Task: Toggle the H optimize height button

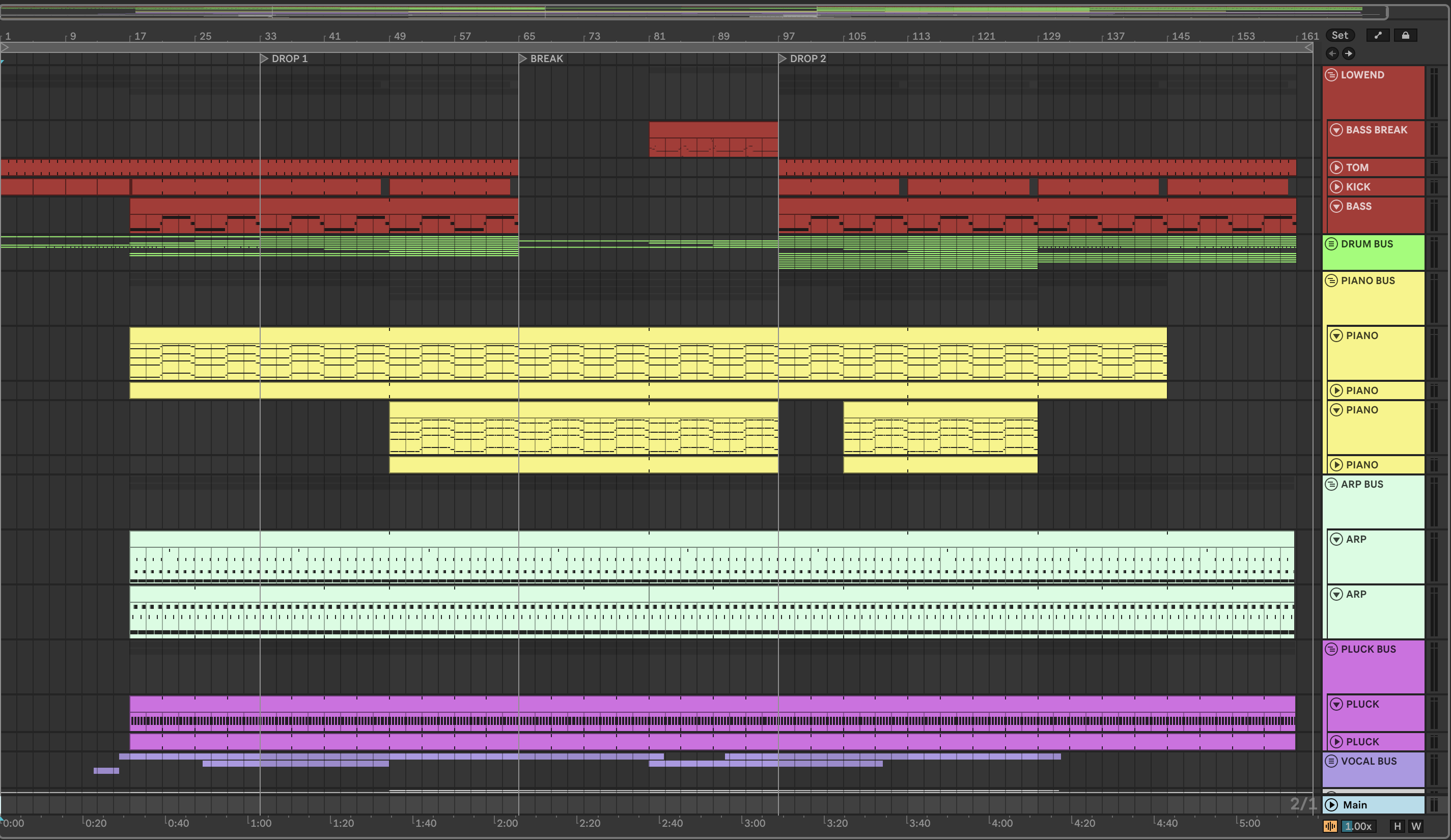Action: click(x=1397, y=826)
